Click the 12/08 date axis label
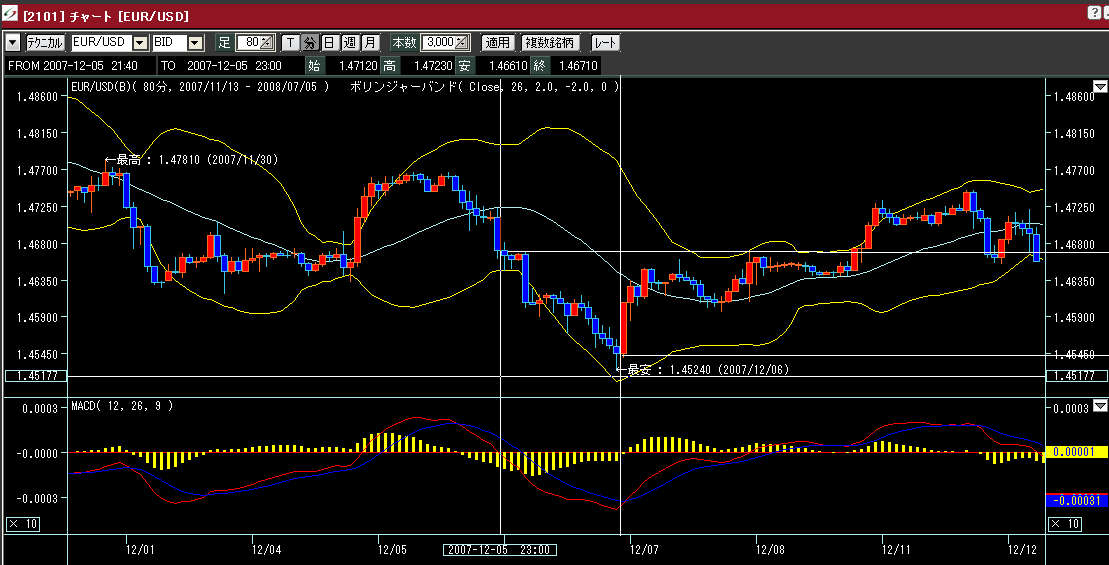 pyautogui.click(x=770, y=549)
